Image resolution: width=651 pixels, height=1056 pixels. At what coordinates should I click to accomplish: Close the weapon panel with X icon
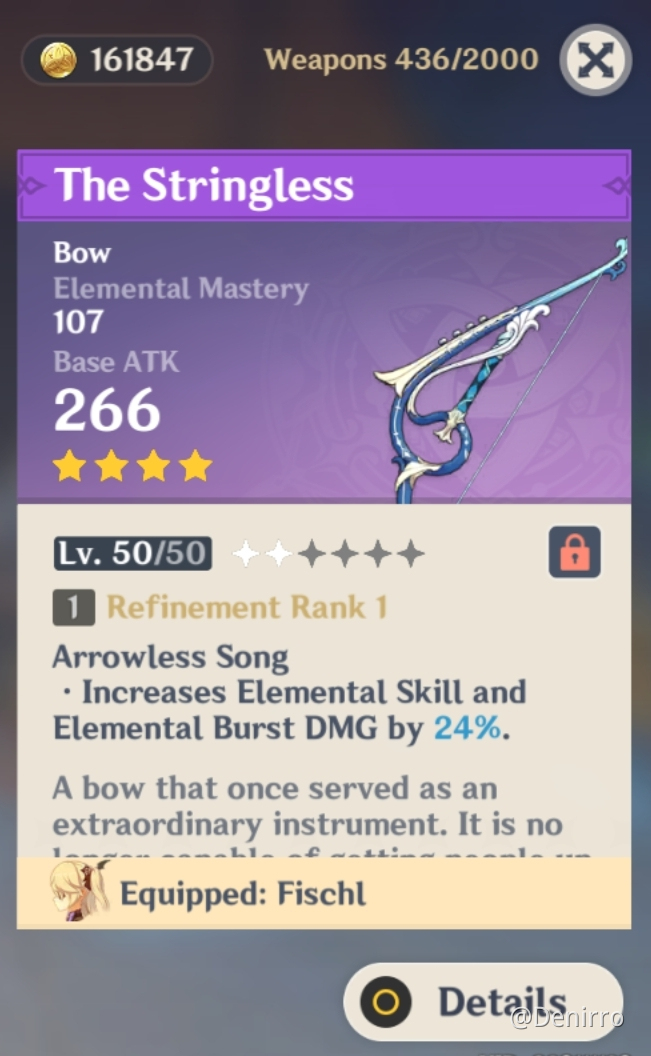(x=595, y=60)
